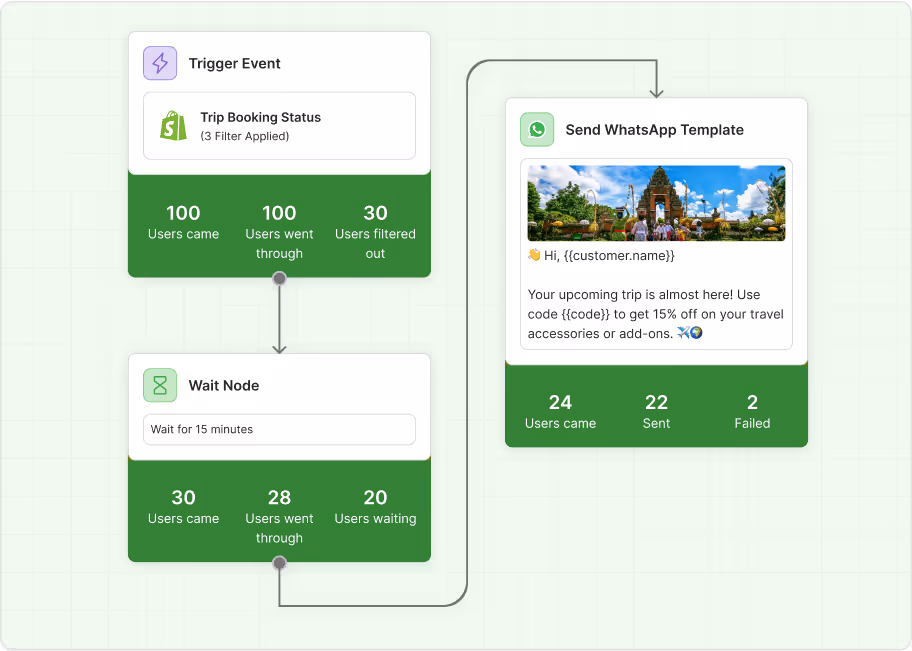Click the globe emoji in the message
Screen dimensions: 912x651
[x=696, y=333]
